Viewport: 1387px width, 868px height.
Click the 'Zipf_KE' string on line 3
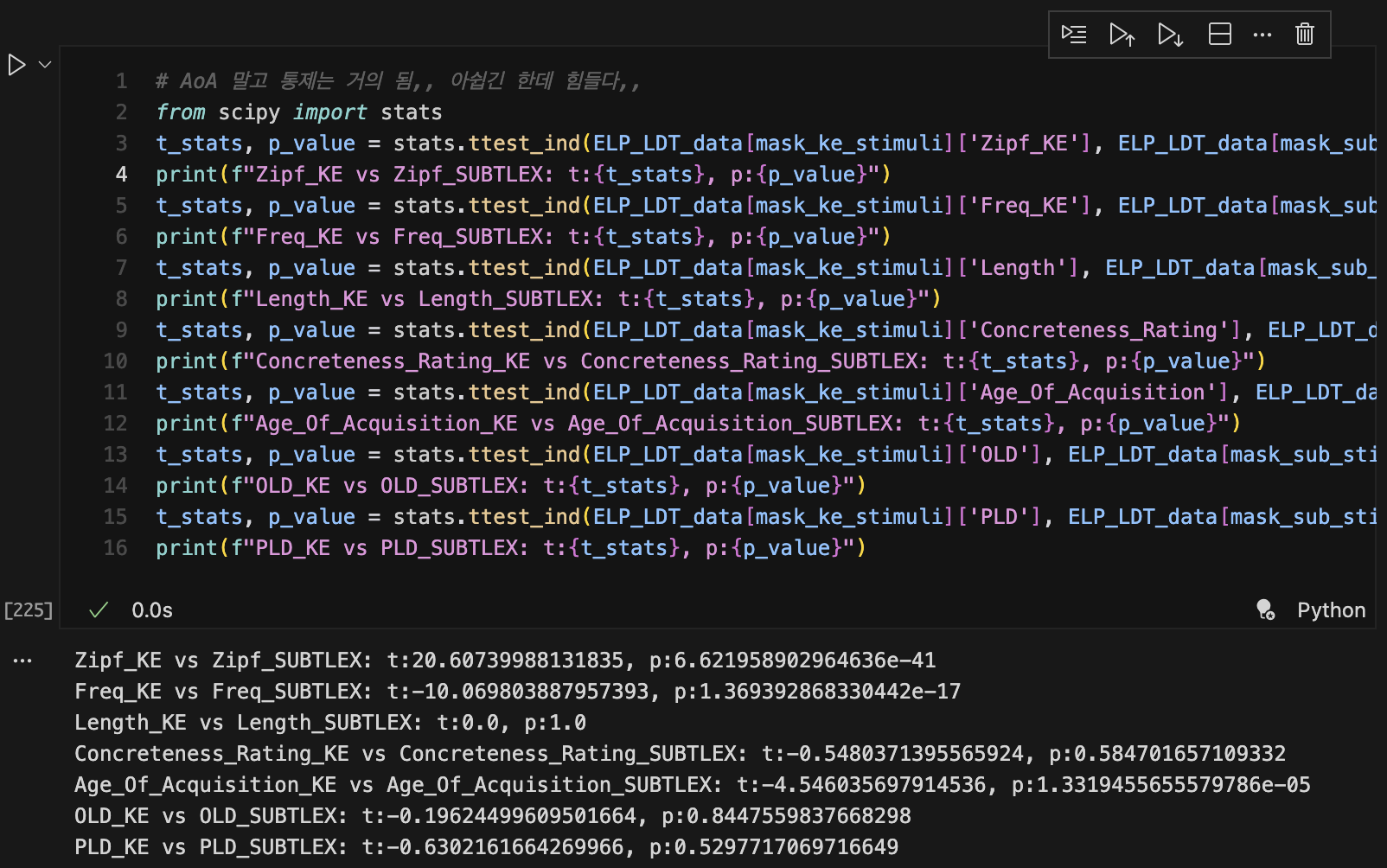pyautogui.click(x=1024, y=144)
